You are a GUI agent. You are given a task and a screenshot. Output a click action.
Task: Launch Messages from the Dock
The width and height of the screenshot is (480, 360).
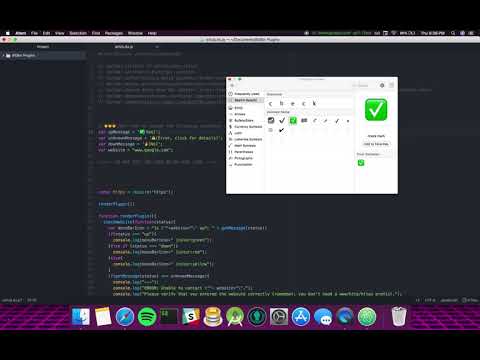[x=323, y=317]
